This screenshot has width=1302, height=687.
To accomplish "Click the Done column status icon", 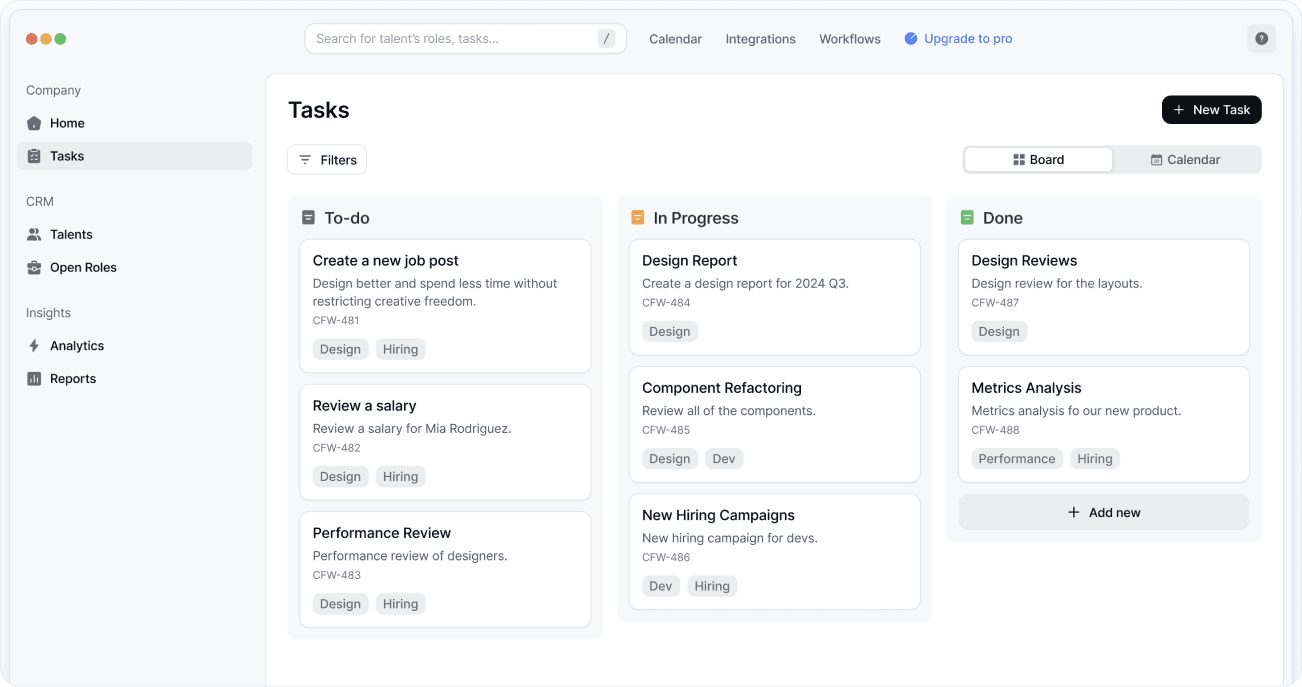I will [x=965, y=217].
